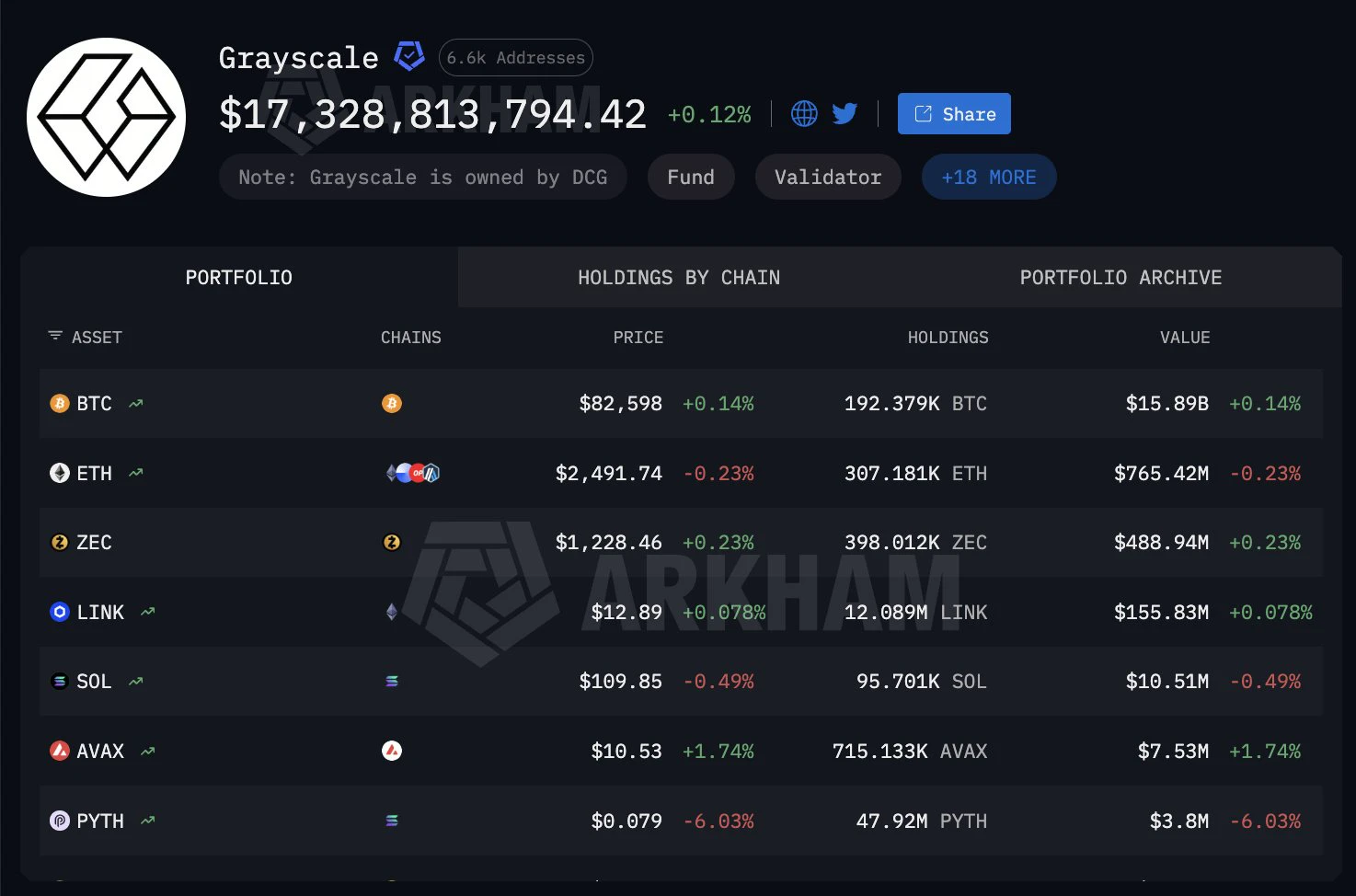Sort by the HOLDINGS column header

[x=948, y=338]
